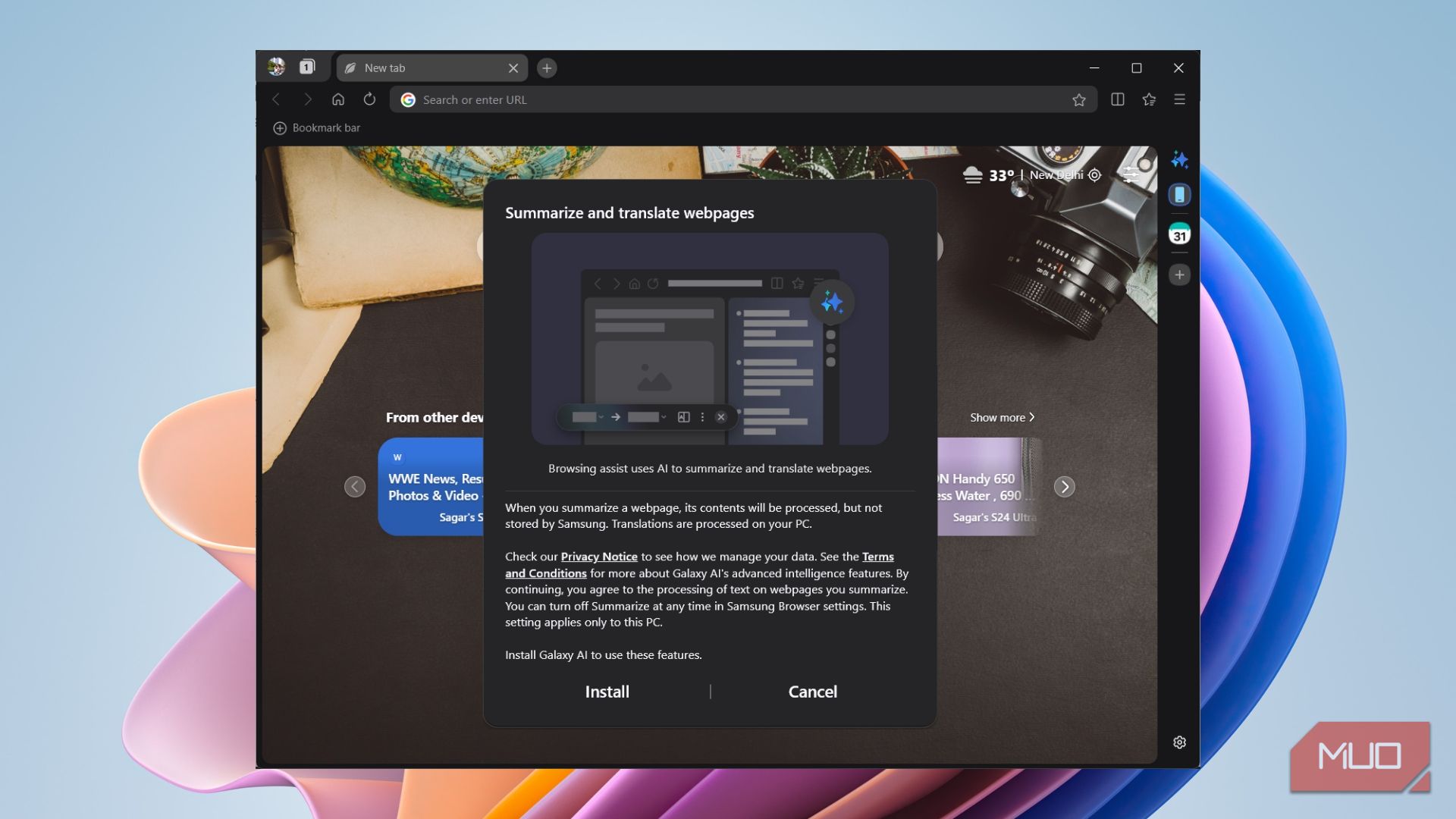Open new tab customization sliders icon
This screenshot has height=819, width=1456.
(x=1131, y=175)
